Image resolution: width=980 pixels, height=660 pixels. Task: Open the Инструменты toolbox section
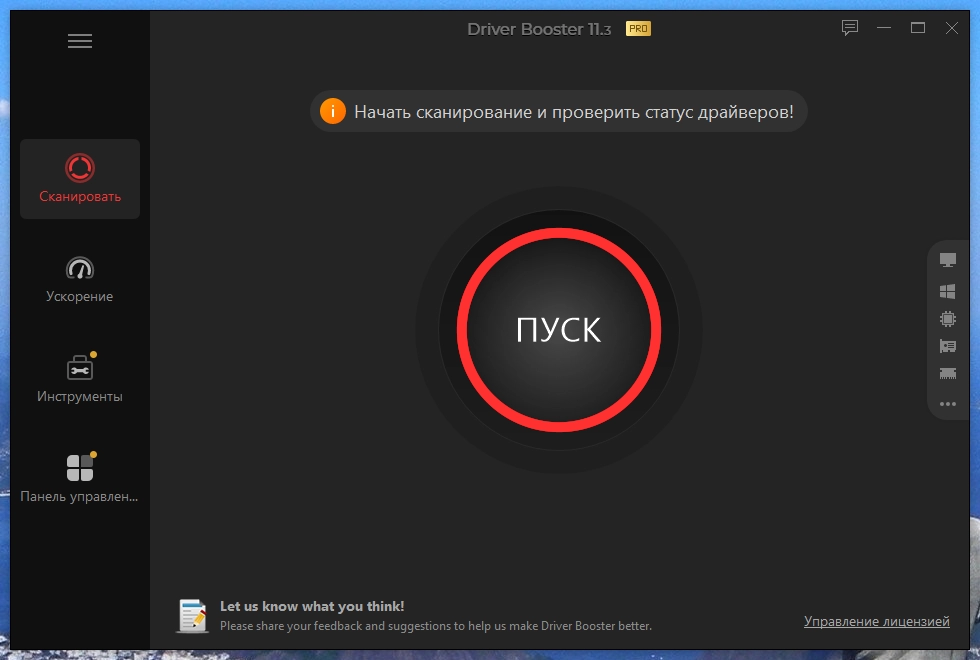(x=80, y=379)
